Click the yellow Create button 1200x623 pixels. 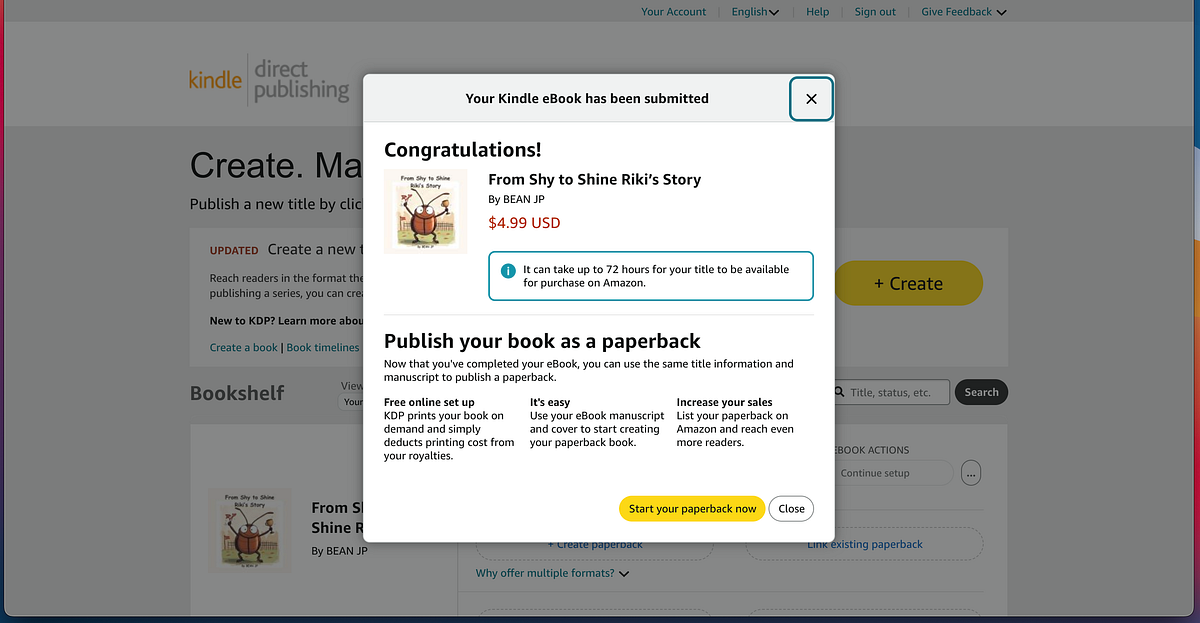point(908,283)
